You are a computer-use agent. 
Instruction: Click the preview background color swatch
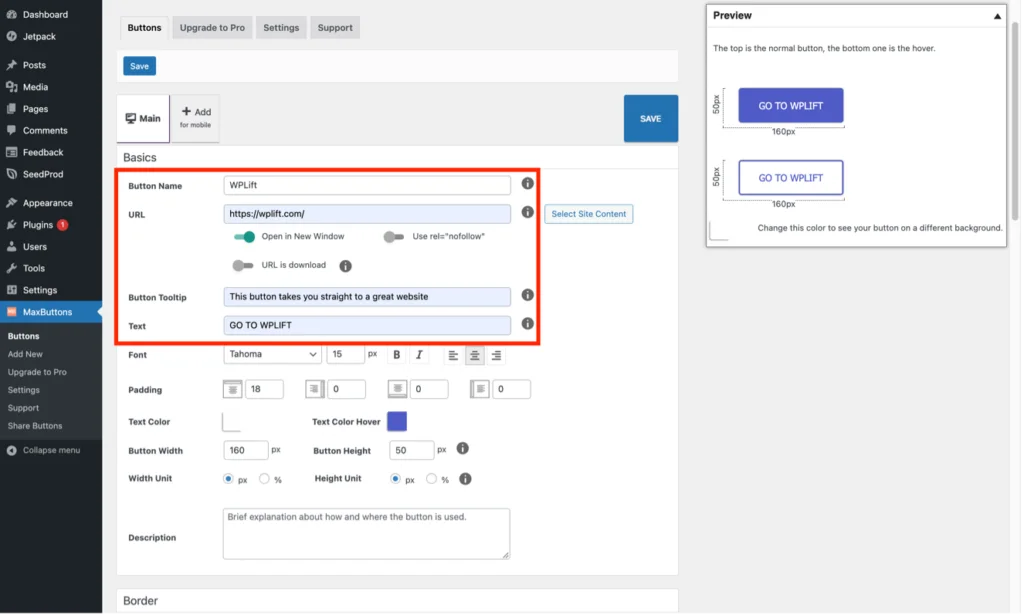(x=719, y=231)
